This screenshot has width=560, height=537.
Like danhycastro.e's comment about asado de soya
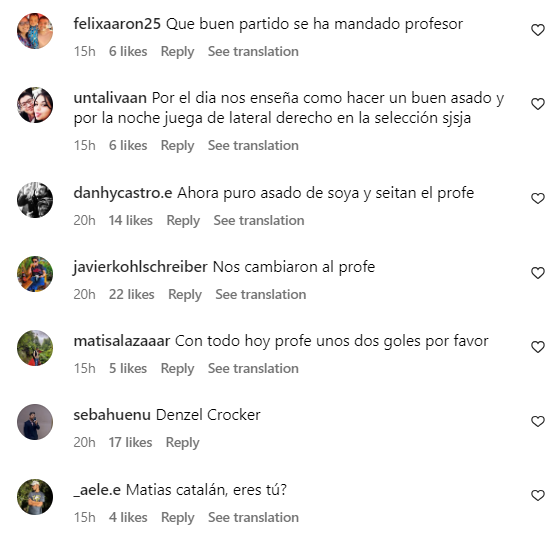(x=538, y=199)
